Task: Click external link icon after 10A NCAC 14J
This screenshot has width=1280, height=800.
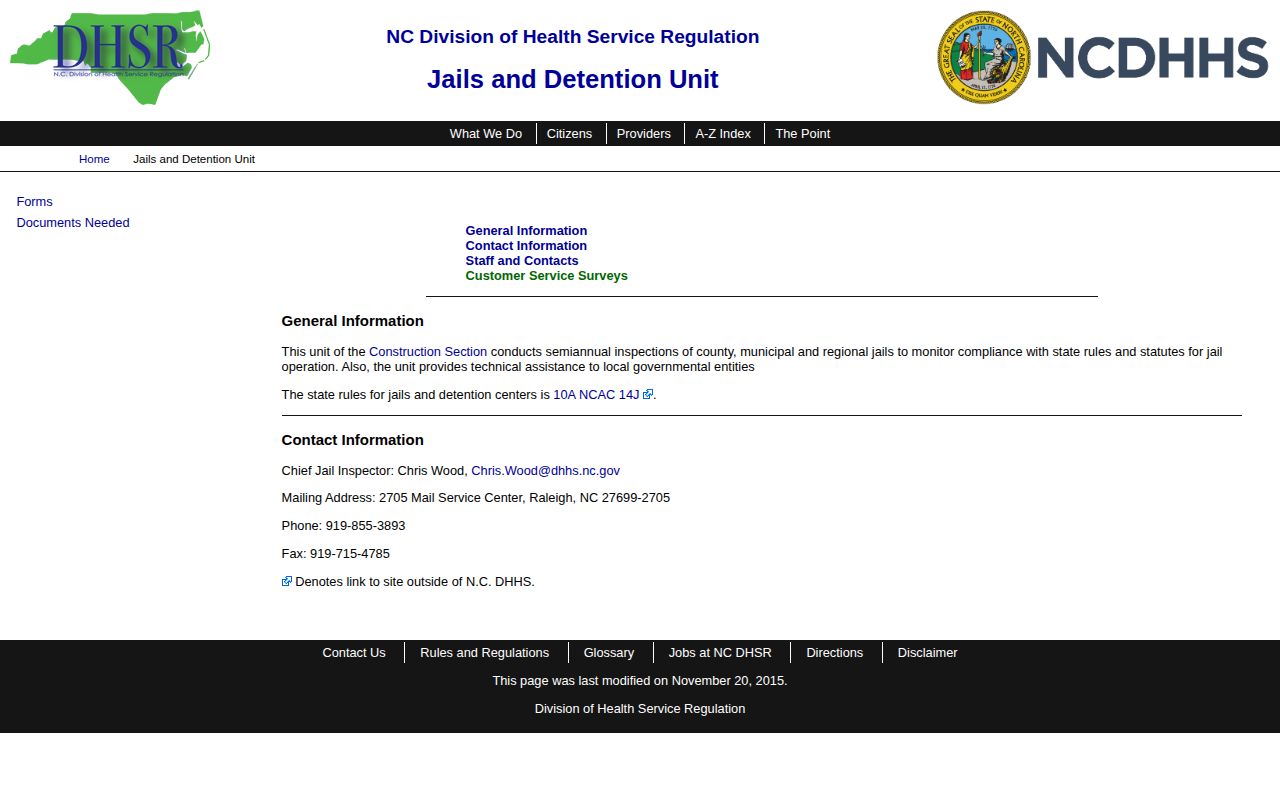Action: [x=648, y=394]
